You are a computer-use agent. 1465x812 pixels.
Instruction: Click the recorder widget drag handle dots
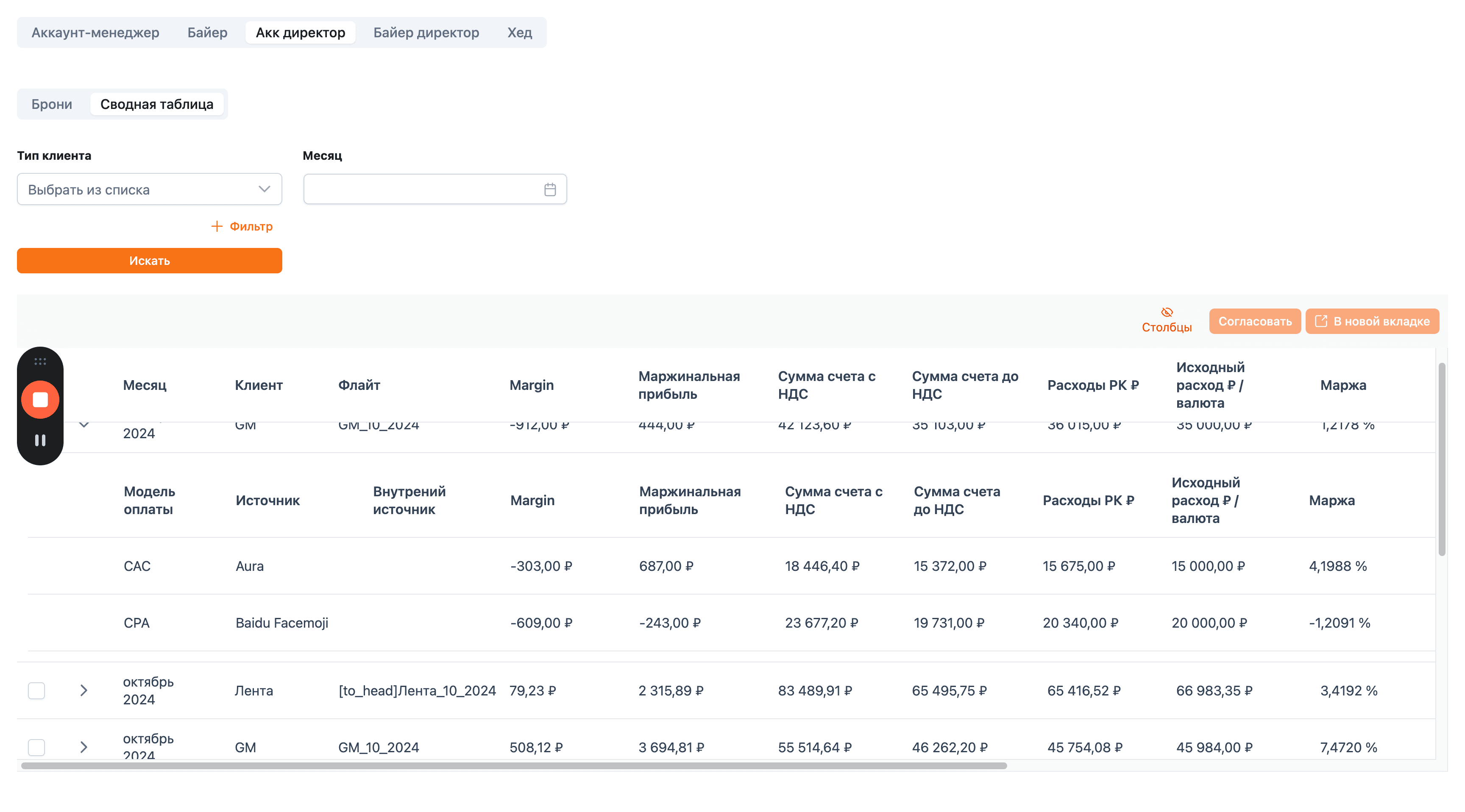point(40,361)
